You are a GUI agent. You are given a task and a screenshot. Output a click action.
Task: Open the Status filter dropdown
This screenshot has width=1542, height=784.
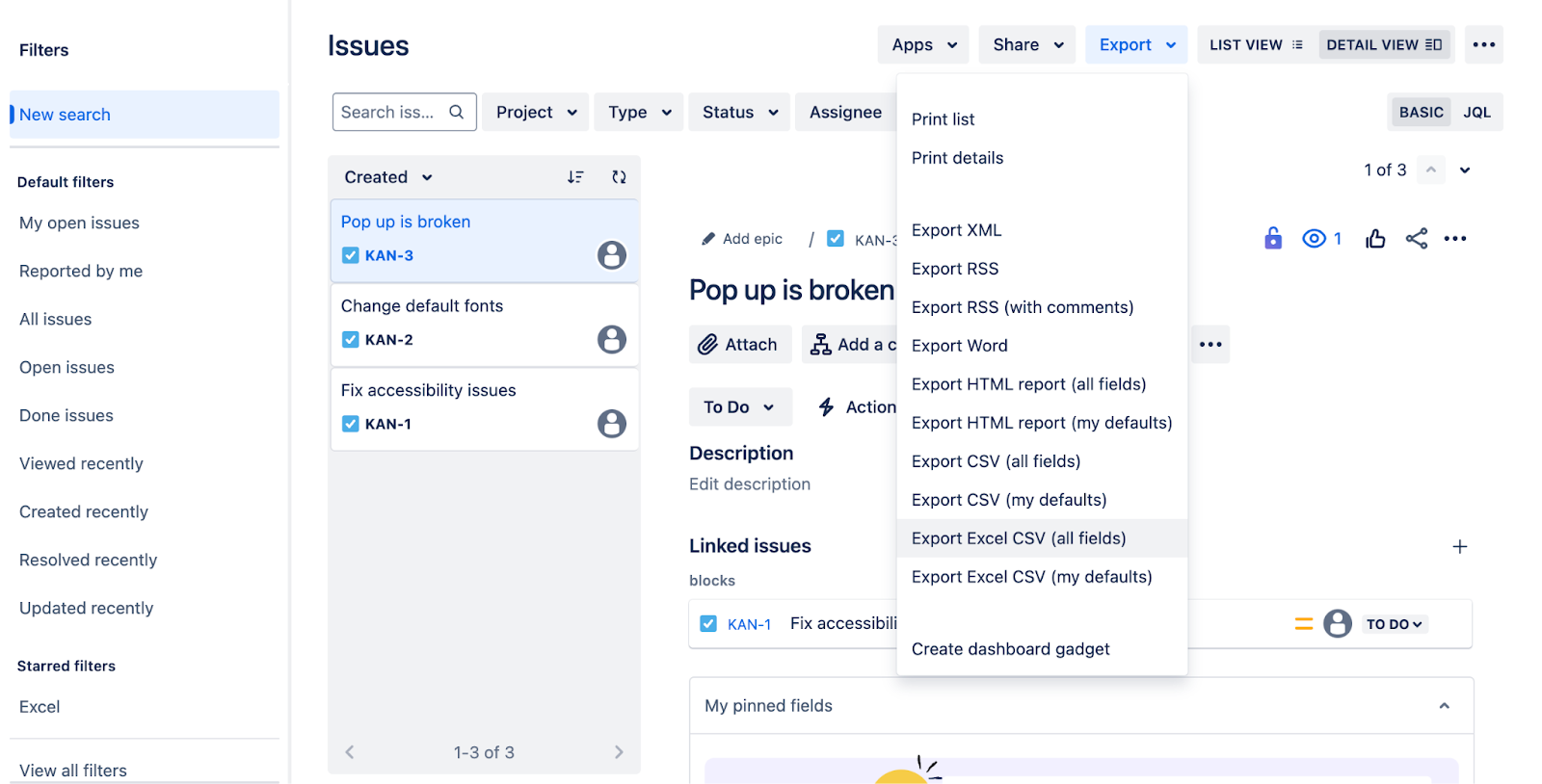739,112
